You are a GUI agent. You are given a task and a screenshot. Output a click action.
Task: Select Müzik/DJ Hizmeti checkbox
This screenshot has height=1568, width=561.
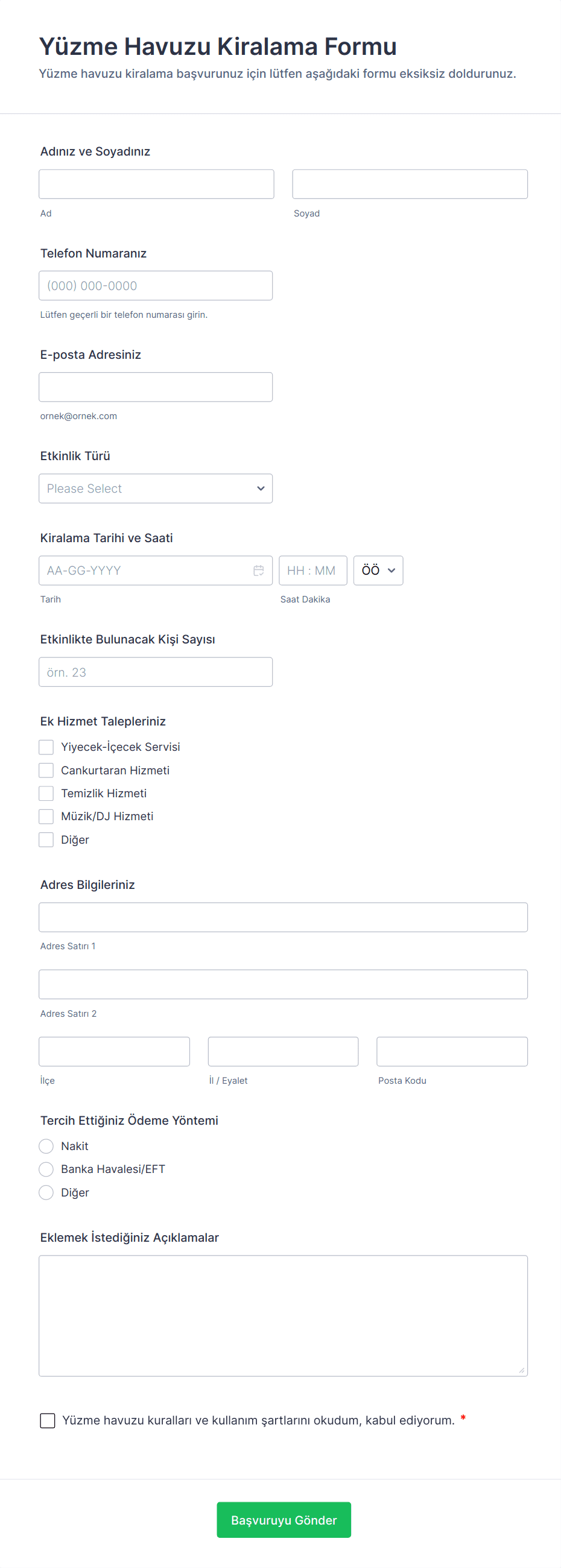click(46, 816)
